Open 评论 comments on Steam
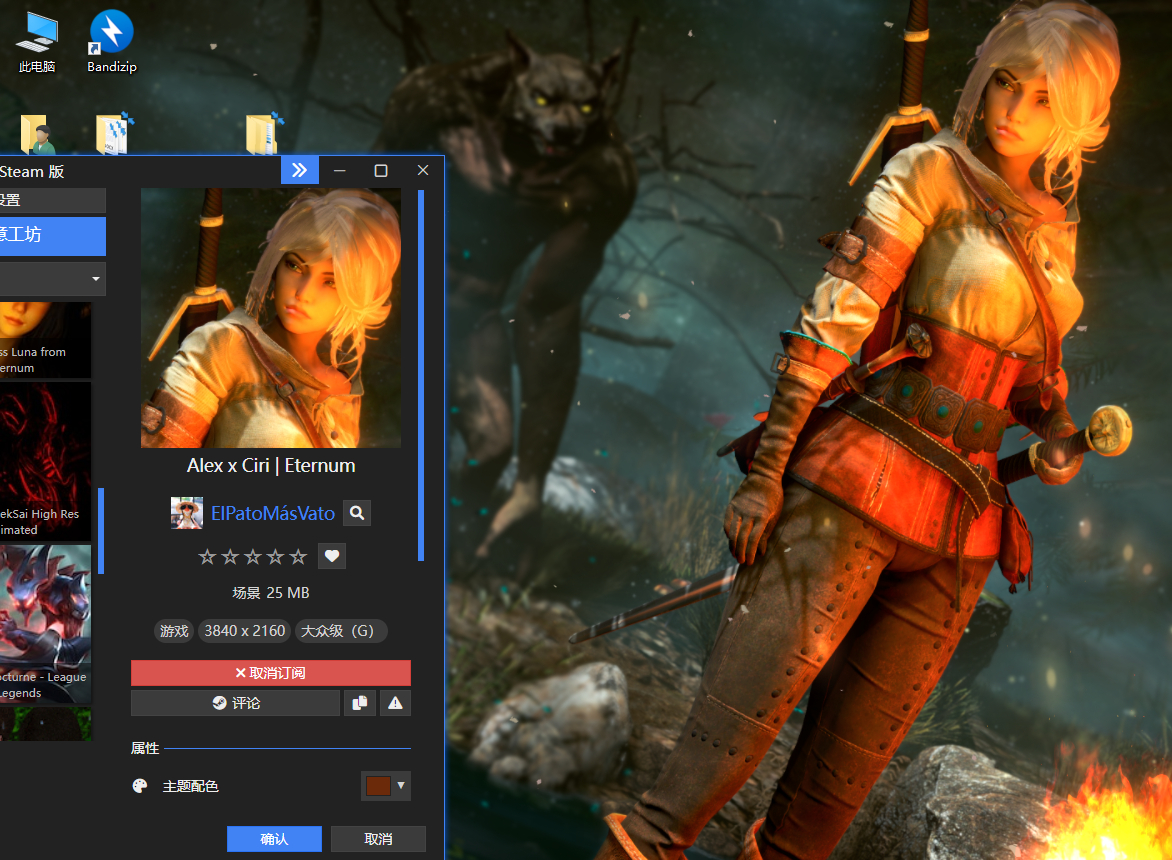 coord(235,703)
